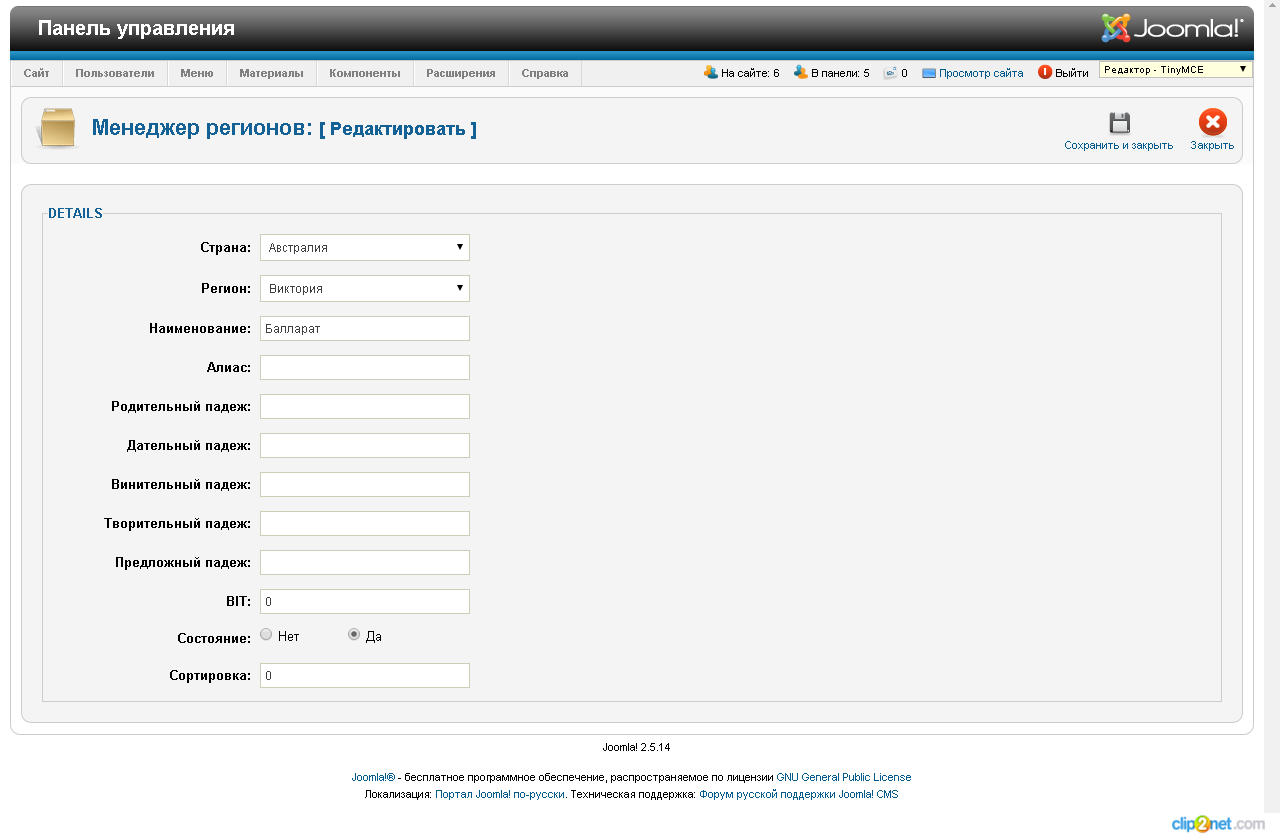Open the Справка menu
Screen dimensions: 1280x835
(545, 73)
